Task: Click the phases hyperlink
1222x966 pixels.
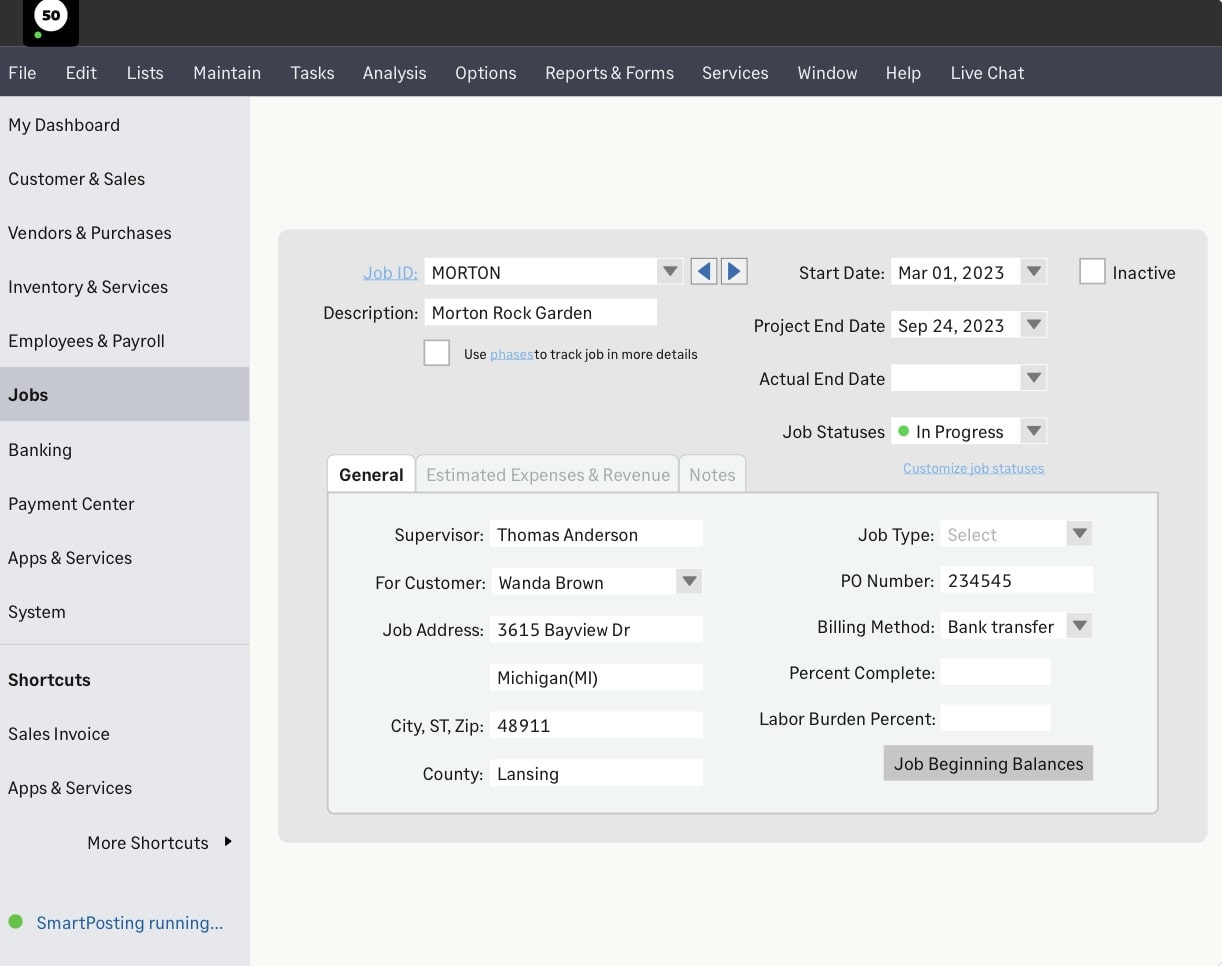Action: pos(512,353)
